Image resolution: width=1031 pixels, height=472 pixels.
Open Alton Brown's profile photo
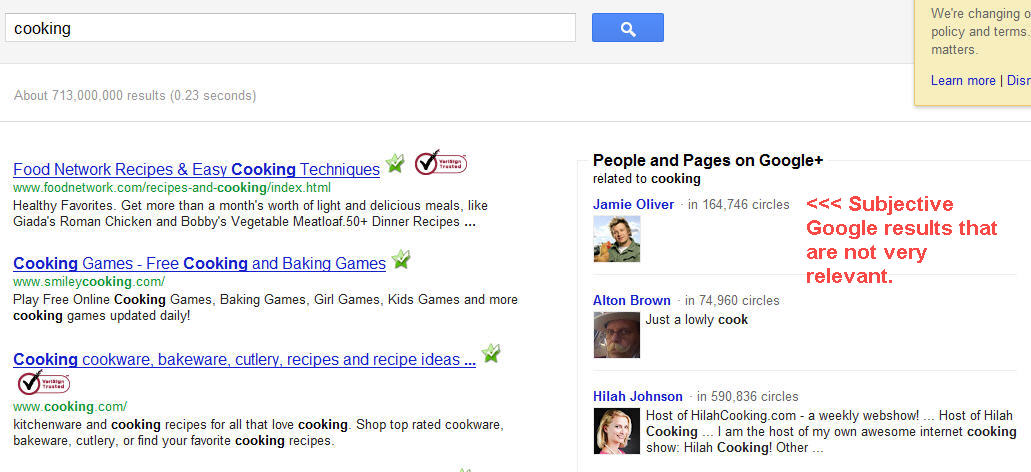[616, 335]
